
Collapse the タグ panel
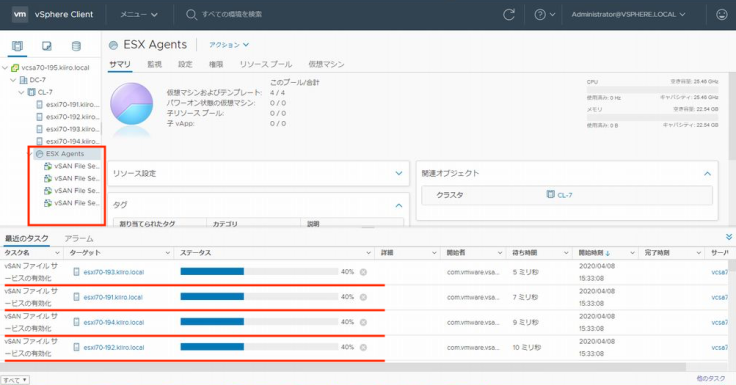(x=399, y=205)
